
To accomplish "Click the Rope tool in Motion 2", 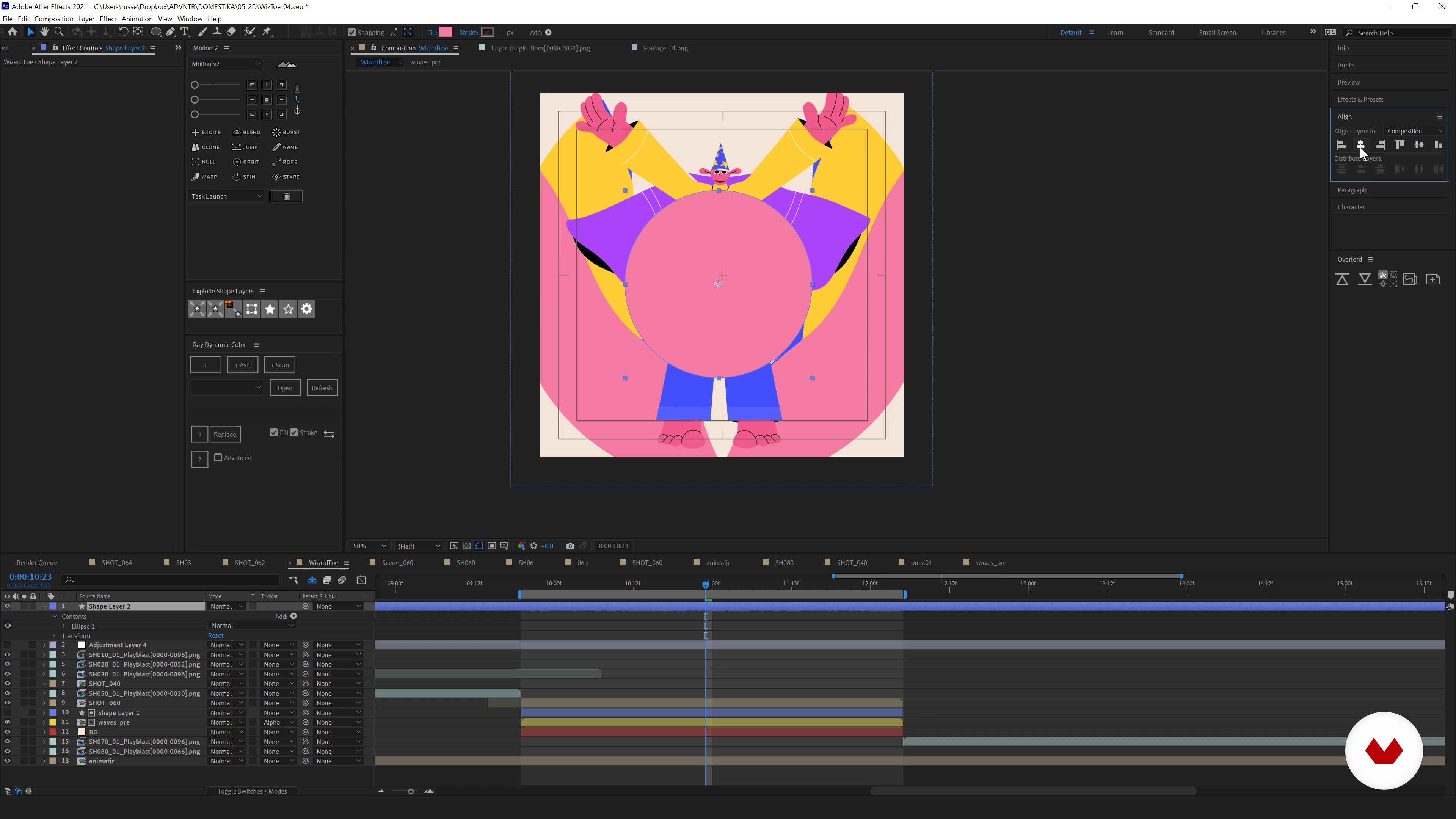I will click(285, 162).
